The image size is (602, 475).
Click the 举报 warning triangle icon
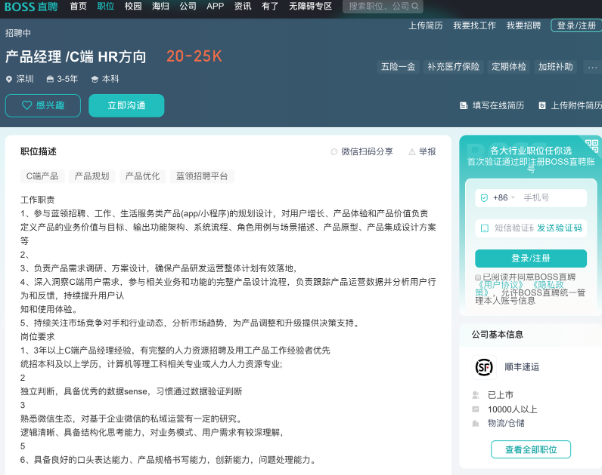pos(412,152)
